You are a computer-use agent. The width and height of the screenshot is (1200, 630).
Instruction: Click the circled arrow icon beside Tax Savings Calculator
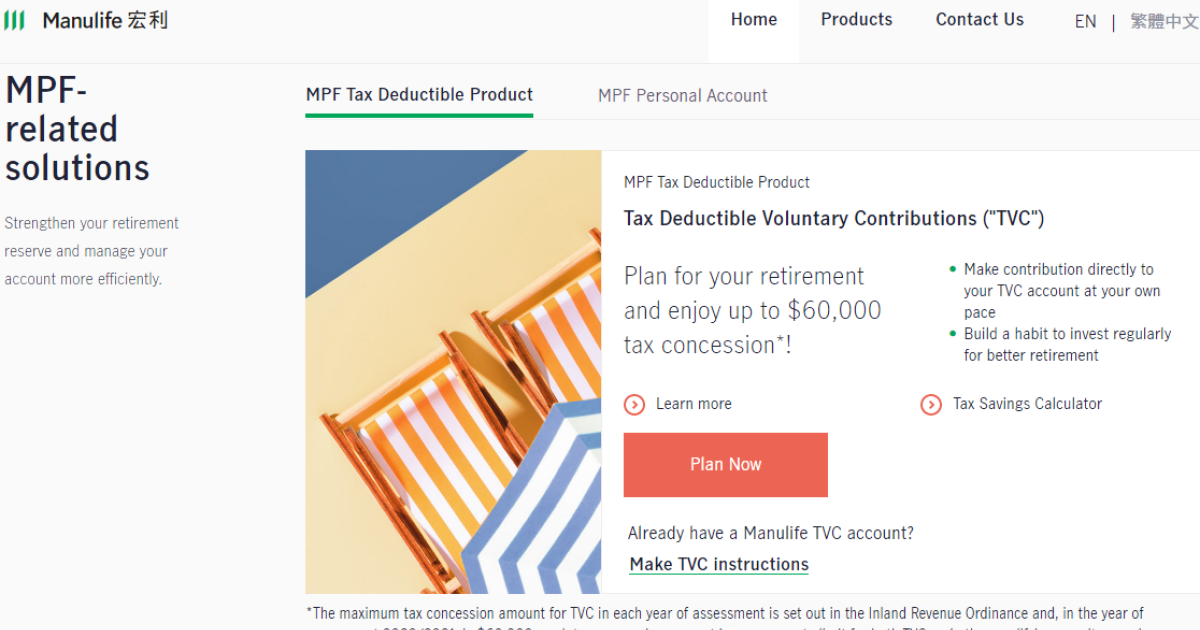click(931, 405)
